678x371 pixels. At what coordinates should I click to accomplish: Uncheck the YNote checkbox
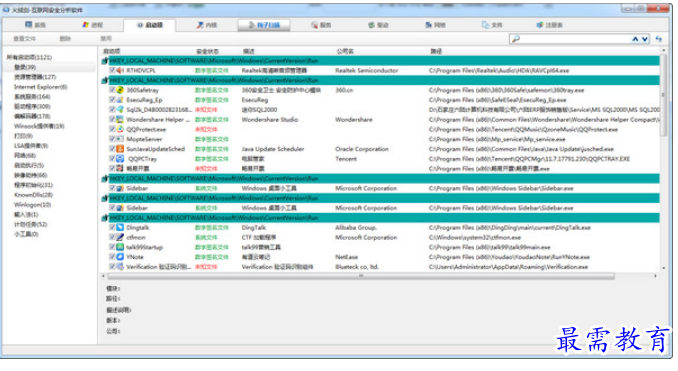pyautogui.click(x=112, y=257)
